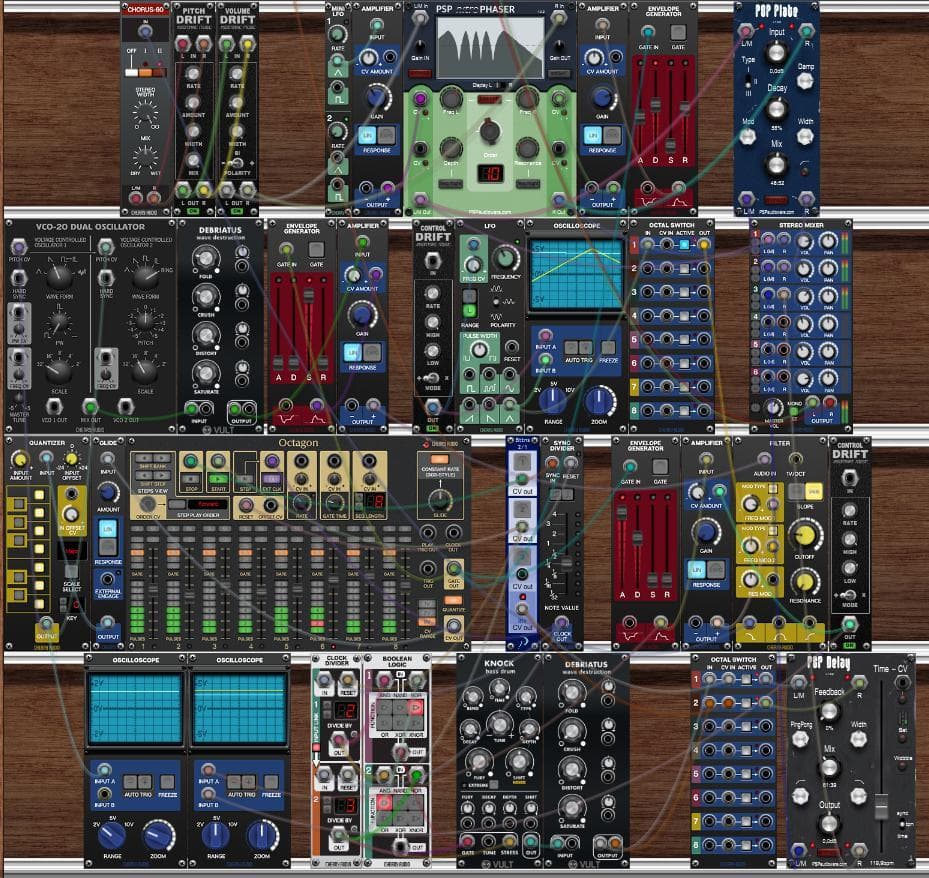Turn the Chorus-60 Stereo Width knob
929x878 pixels.
pos(145,112)
